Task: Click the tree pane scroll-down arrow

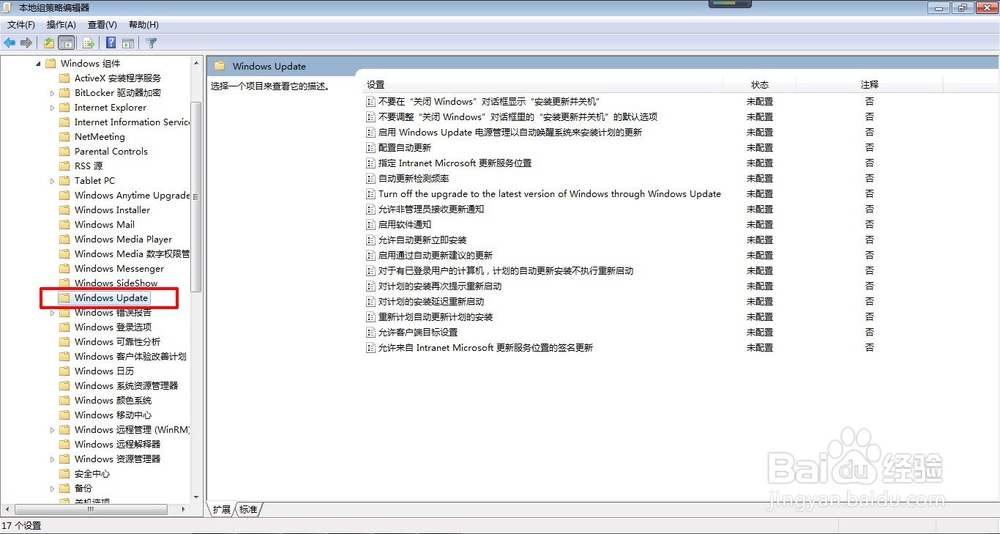Action: (x=196, y=497)
